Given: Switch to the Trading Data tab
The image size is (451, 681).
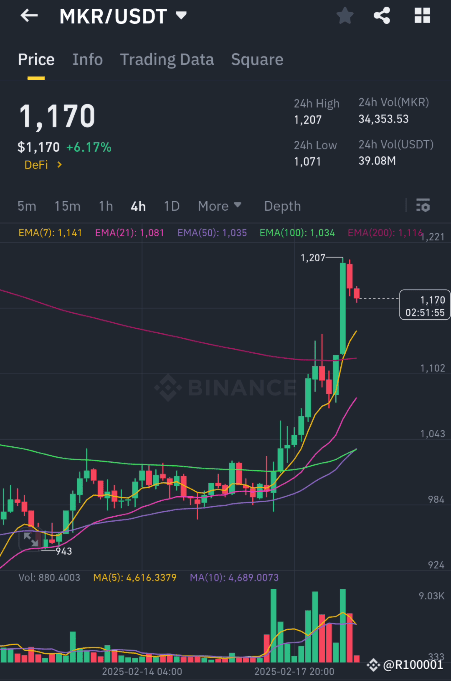Looking at the screenshot, I should point(167,60).
